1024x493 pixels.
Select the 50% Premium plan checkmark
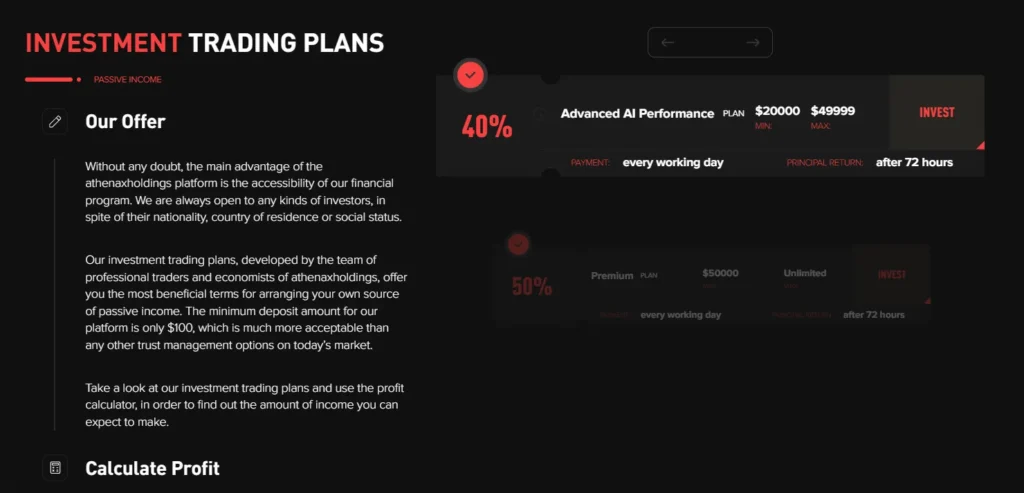pos(518,243)
